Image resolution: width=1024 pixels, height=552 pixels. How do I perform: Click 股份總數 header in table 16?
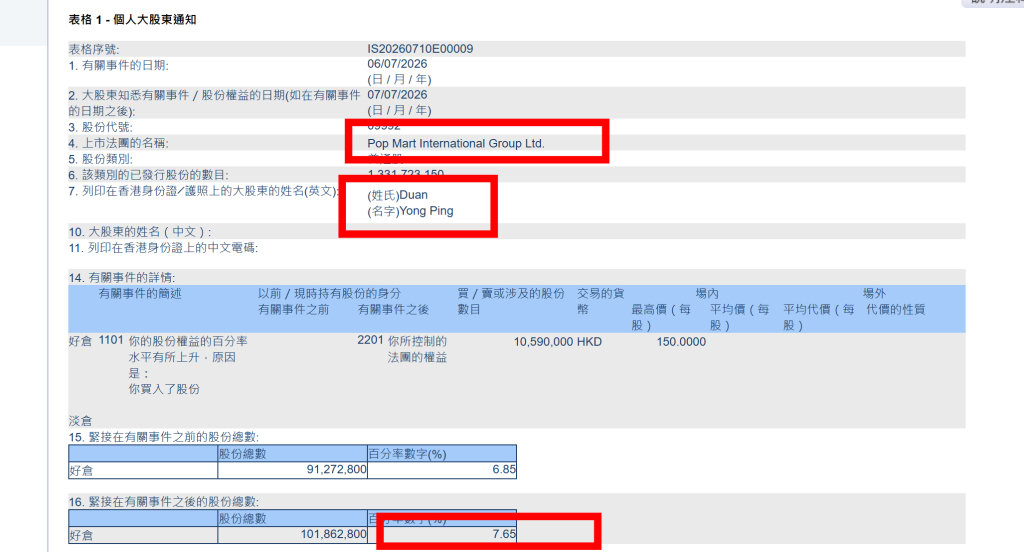click(x=242, y=519)
